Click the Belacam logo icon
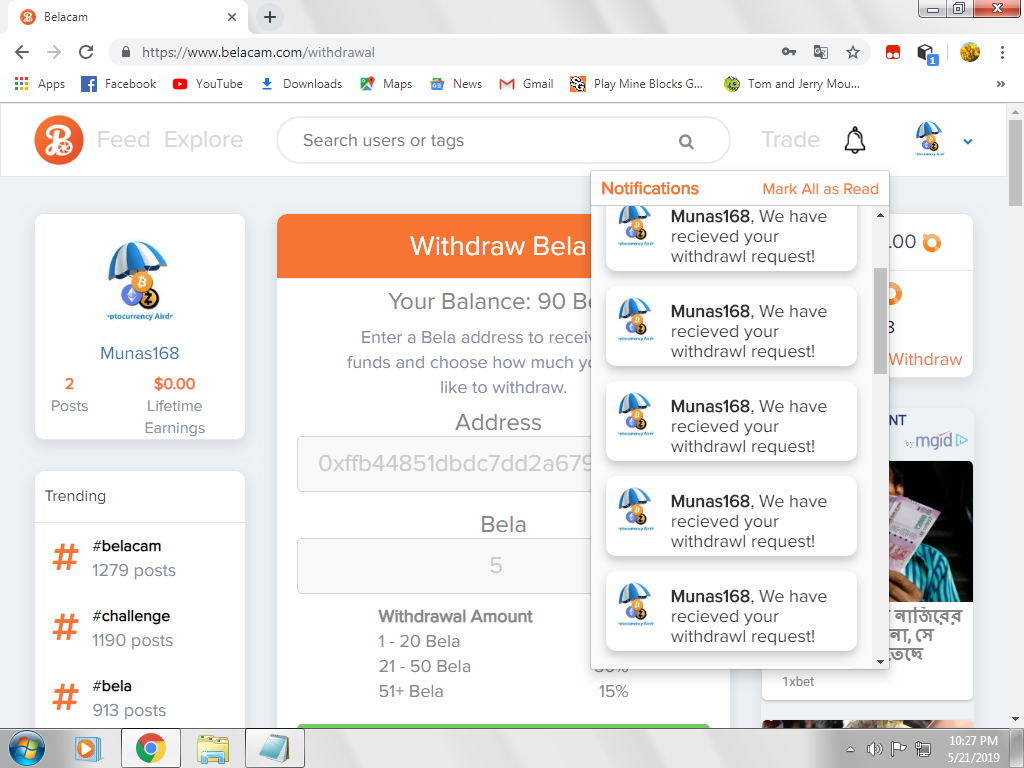Screen dimensions: 1024x768 click(x=59, y=140)
